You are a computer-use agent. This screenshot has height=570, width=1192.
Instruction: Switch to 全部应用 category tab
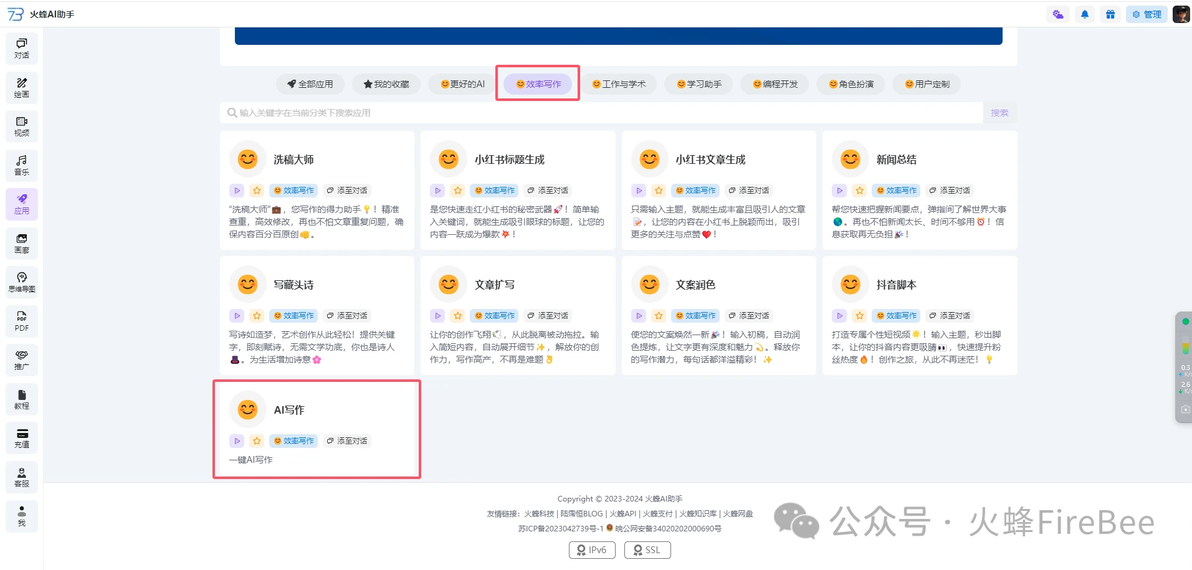pos(309,84)
